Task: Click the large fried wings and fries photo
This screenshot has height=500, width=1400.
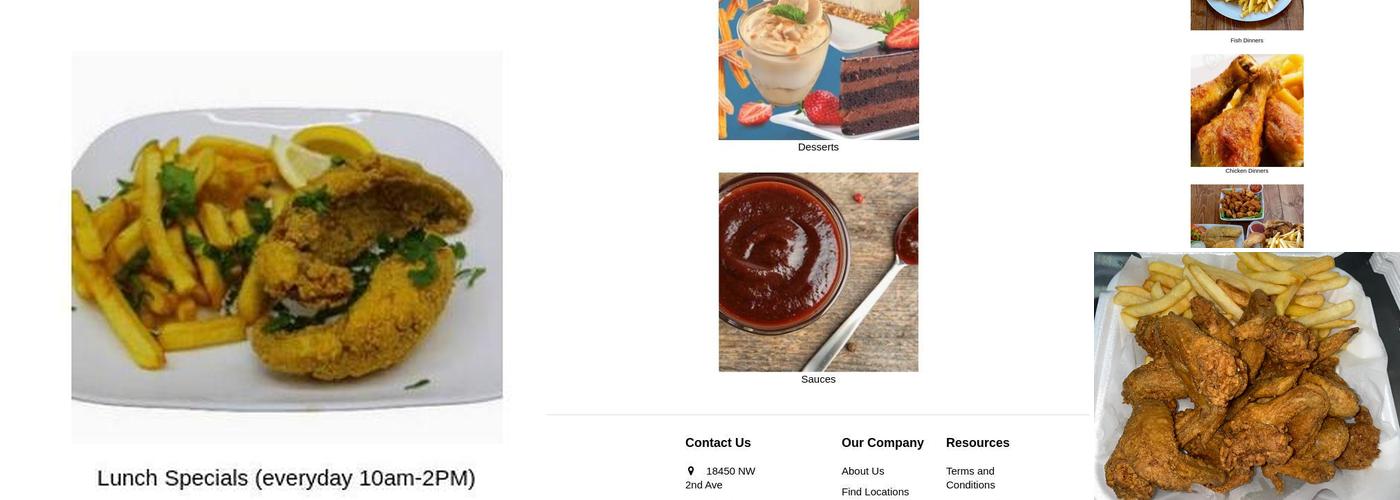Action: (x=1247, y=376)
